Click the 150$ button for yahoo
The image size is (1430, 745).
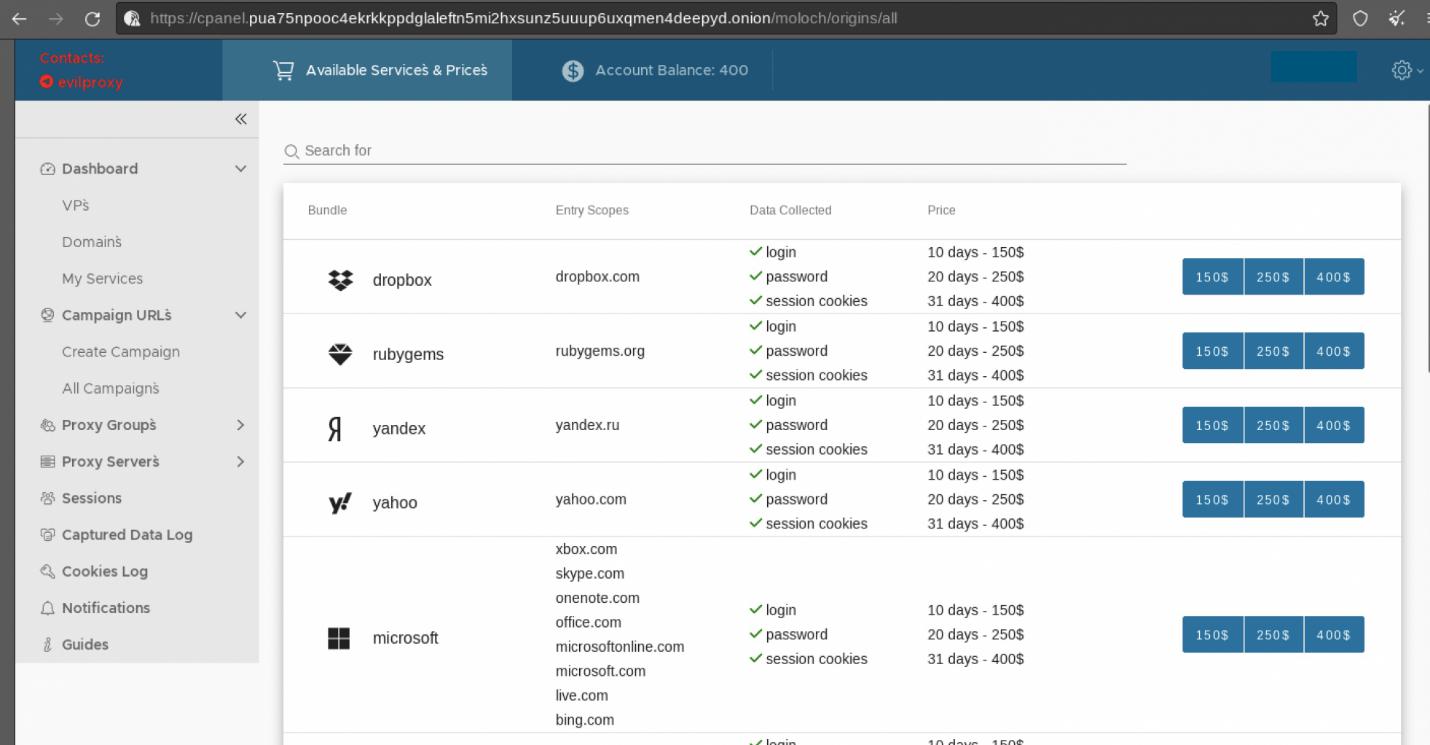coord(1213,499)
